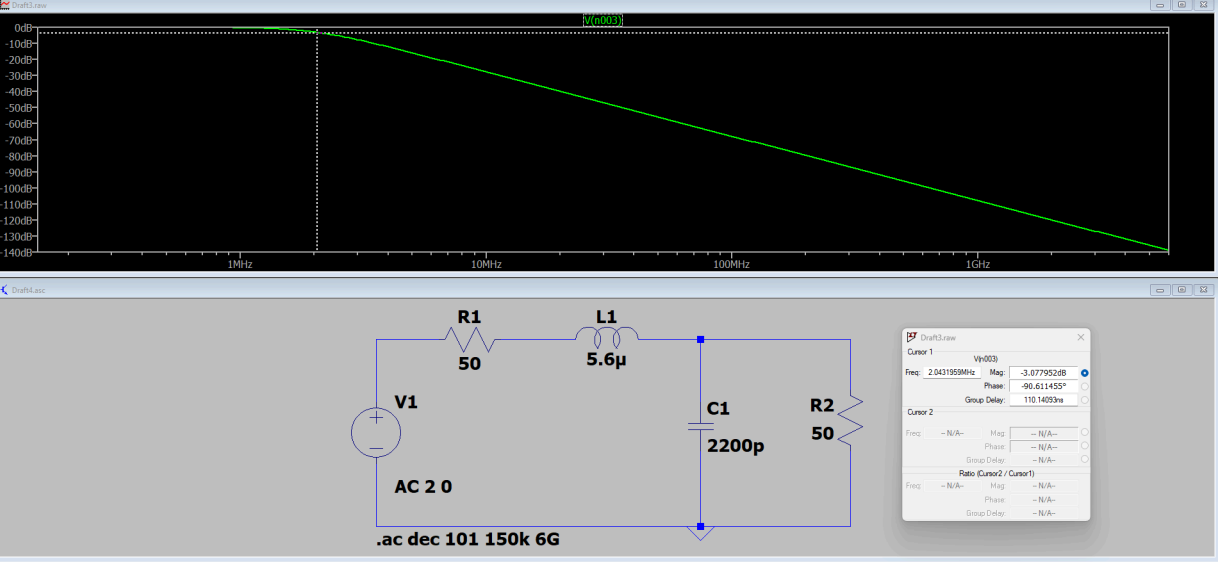Viewport: 1218px width, 562px height.
Task: Click the Cursor 1 Mag value field
Action: (x=1043, y=372)
